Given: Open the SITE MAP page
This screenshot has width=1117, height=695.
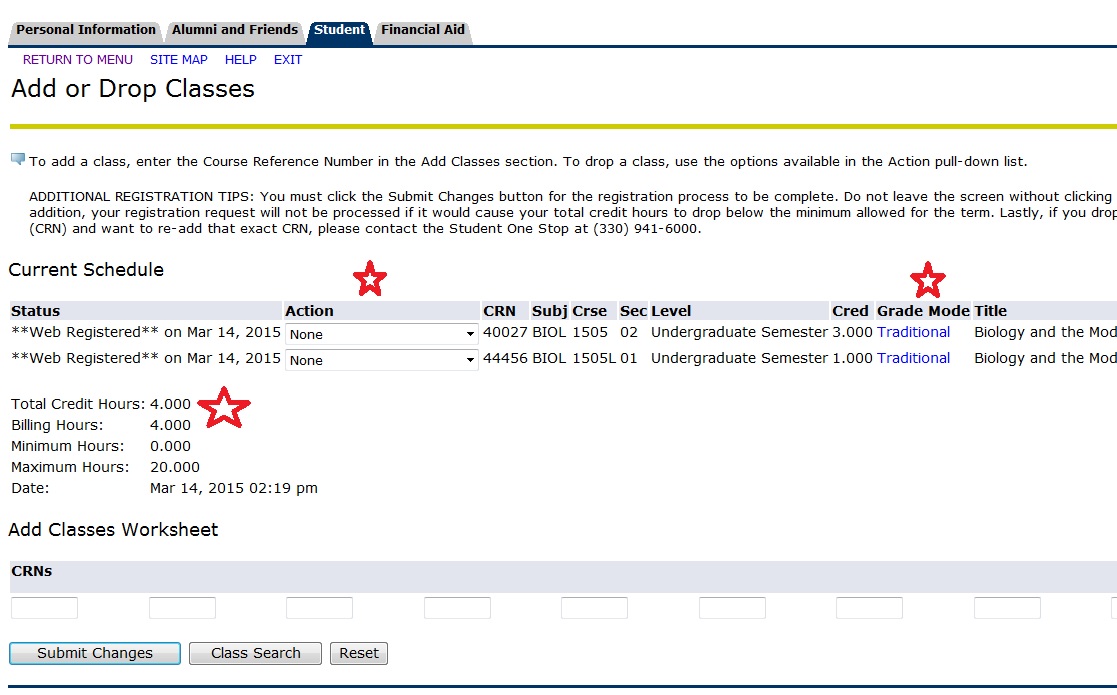Looking at the screenshot, I should pyautogui.click(x=178, y=59).
